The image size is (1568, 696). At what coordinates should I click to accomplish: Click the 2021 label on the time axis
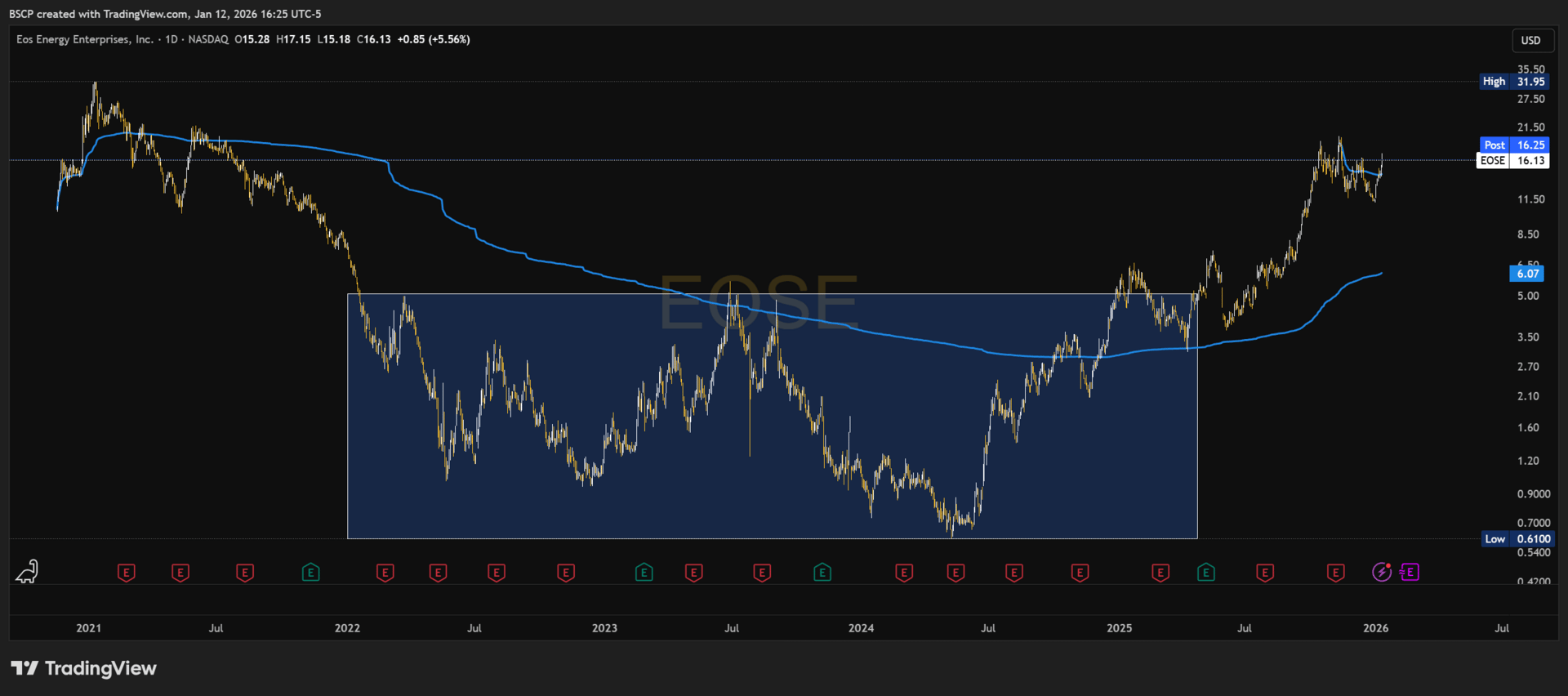pos(89,628)
